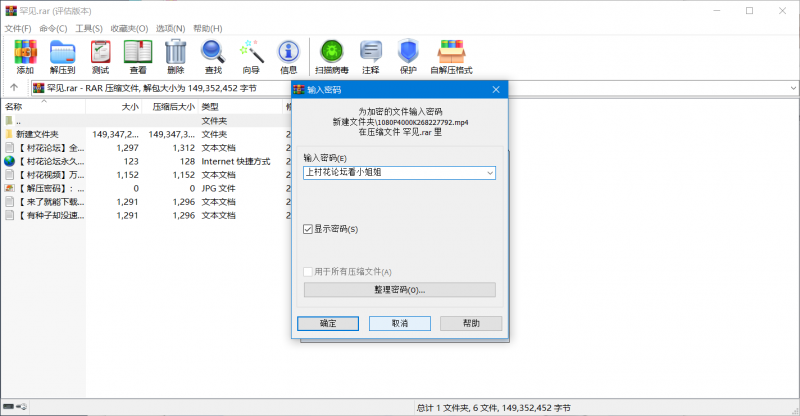Viewport: 800px width, 416px height.
Task: Open the 选项(N) menu
Action: [171, 29]
